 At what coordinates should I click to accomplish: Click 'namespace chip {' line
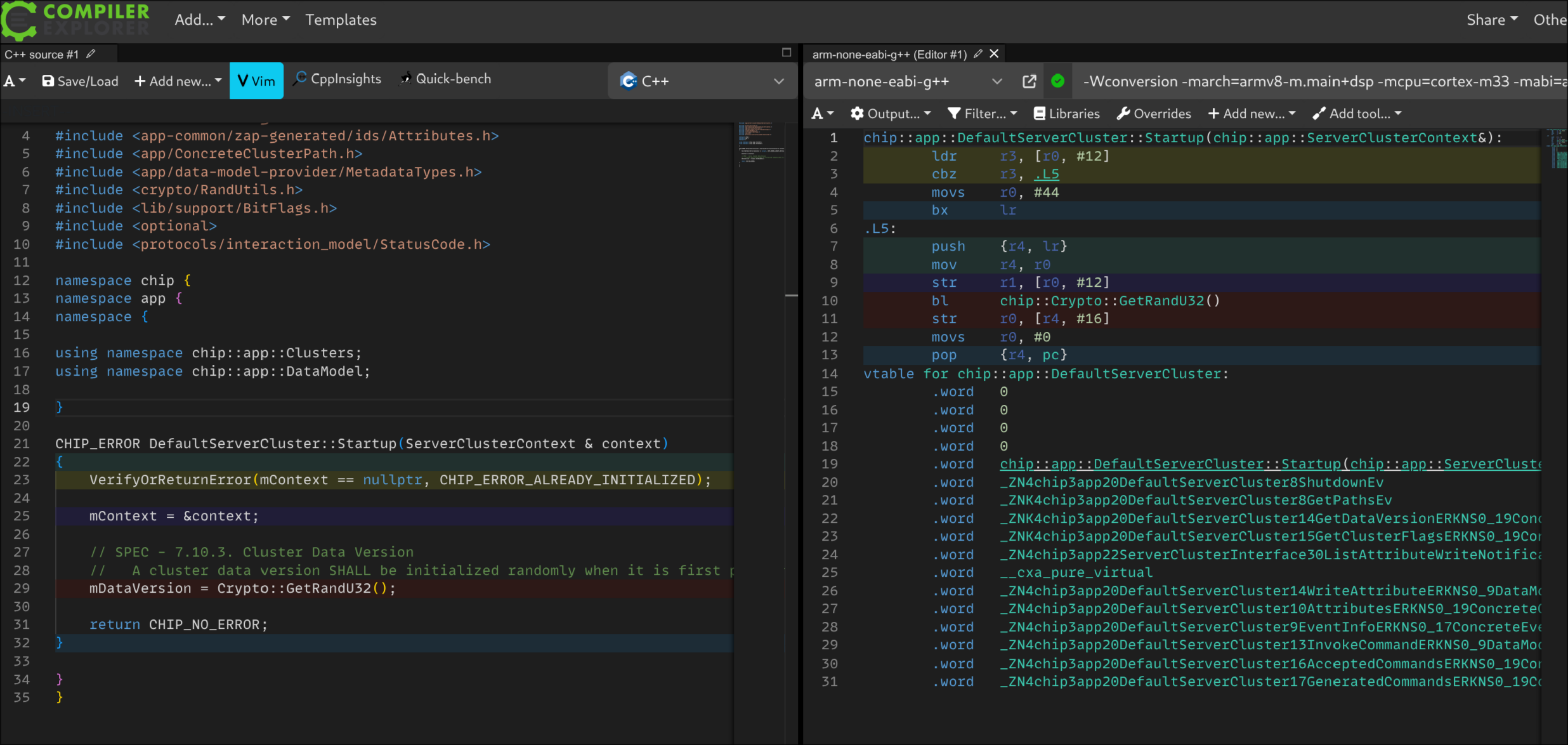[x=123, y=280]
